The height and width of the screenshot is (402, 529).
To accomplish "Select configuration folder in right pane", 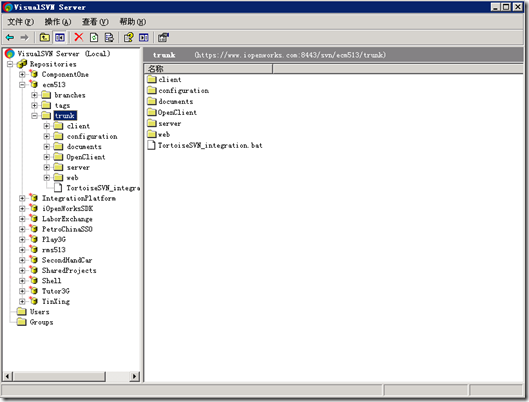I will pos(184,91).
